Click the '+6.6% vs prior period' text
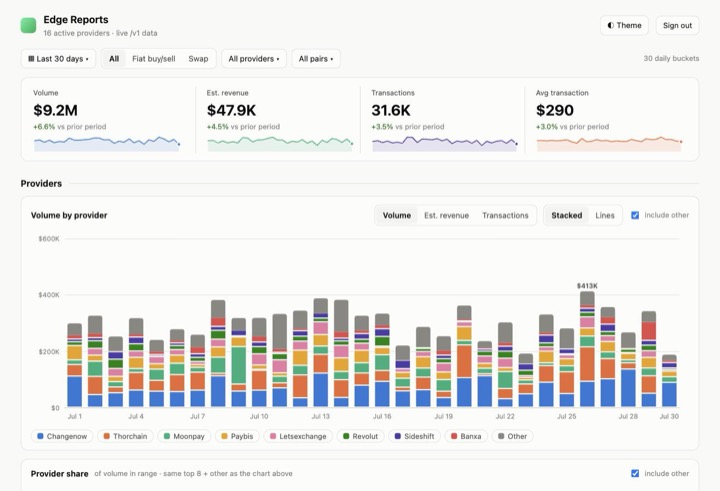Image resolution: width=720 pixels, height=491 pixels. (69, 127)
